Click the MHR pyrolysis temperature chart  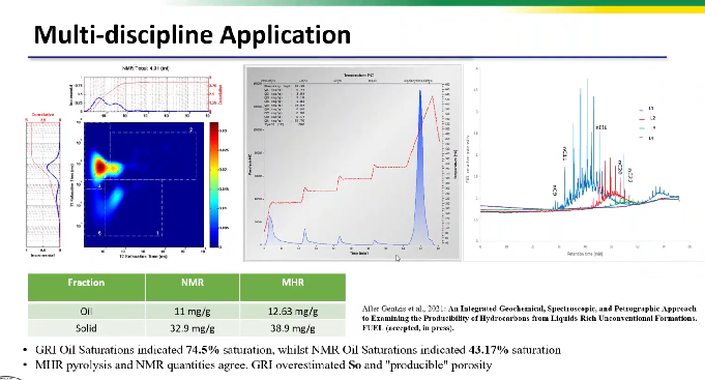pos(352,163)
